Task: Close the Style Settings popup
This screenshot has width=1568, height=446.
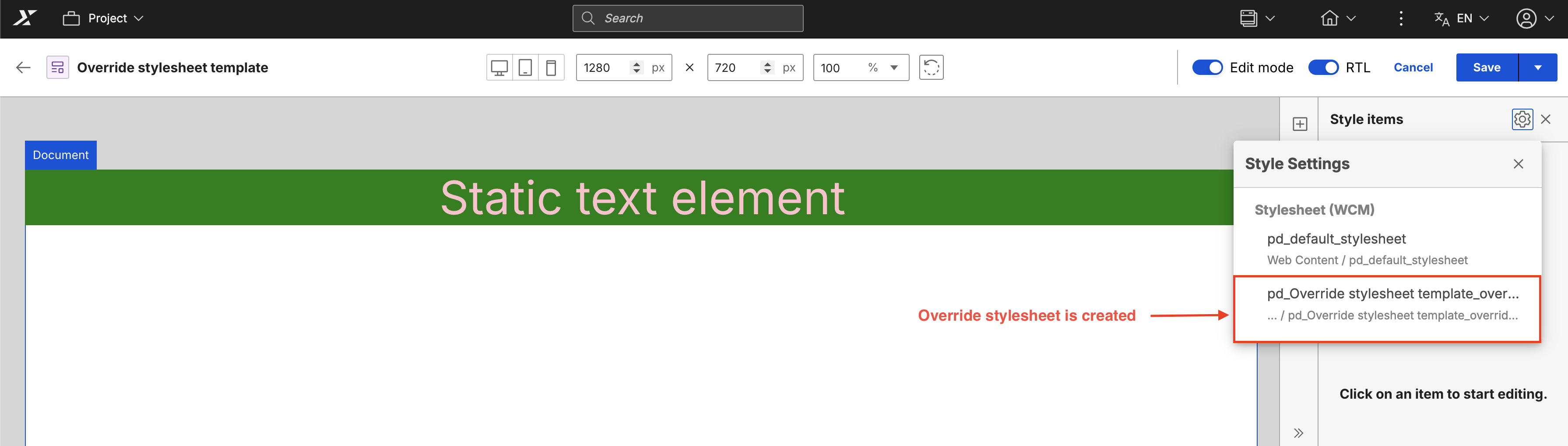Action: coord(1518,164)
